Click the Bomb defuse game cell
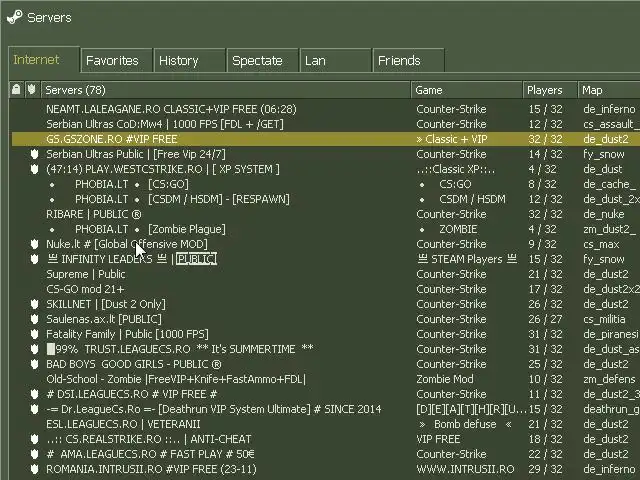640x480 pixels. click(x=465, y=424)
